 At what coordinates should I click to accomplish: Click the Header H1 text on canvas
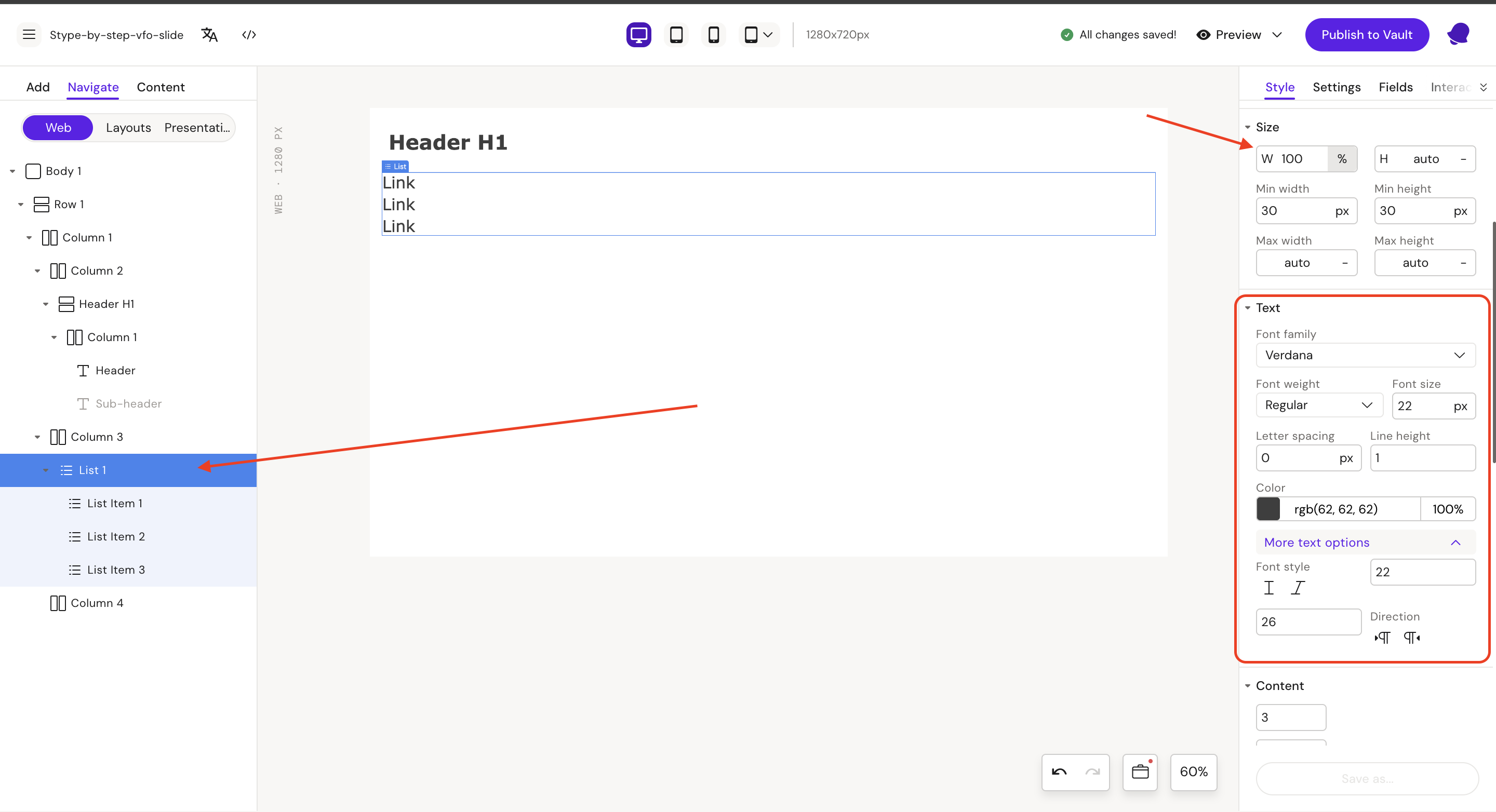click(448, 143)
